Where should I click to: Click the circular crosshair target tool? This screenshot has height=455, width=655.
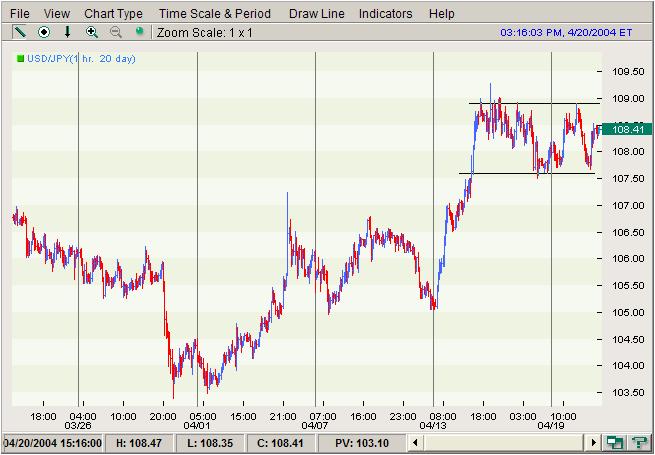pos(43,32)
